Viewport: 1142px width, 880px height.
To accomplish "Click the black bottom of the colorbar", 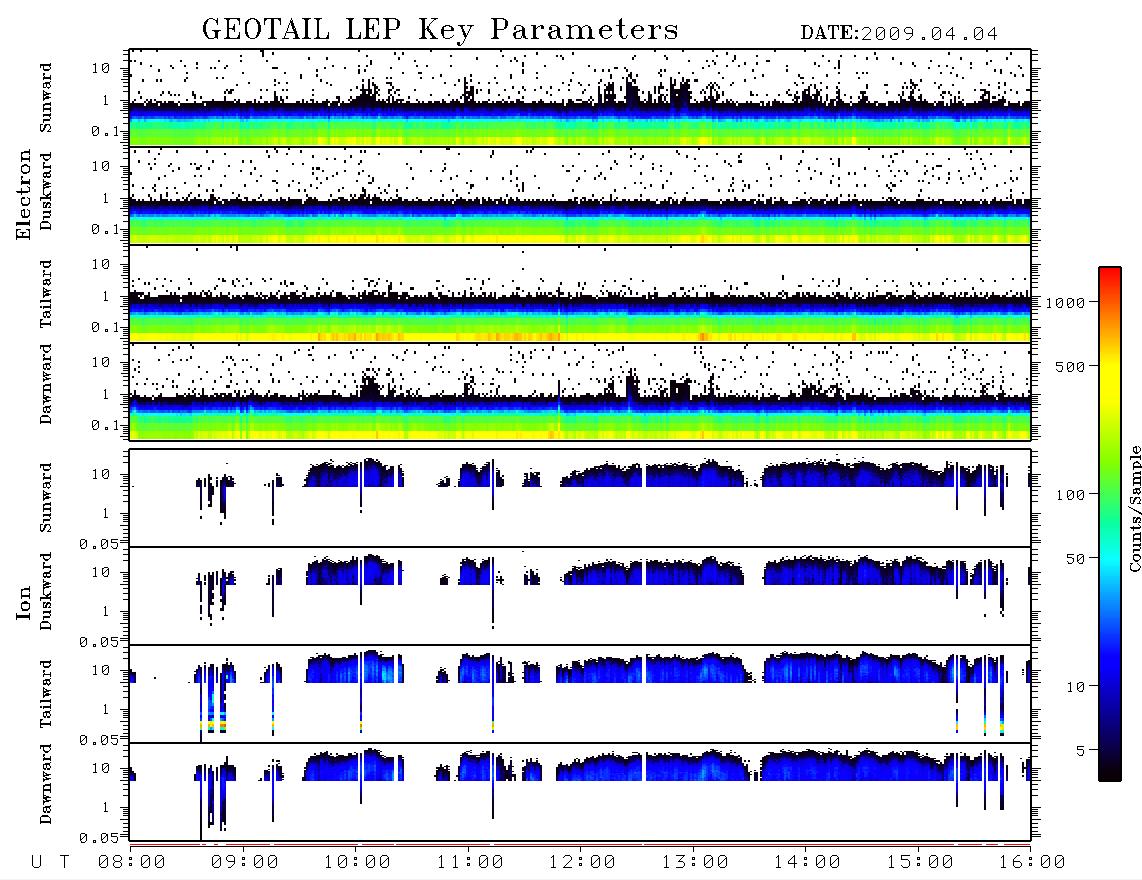I will click(x=1110, y=774).
